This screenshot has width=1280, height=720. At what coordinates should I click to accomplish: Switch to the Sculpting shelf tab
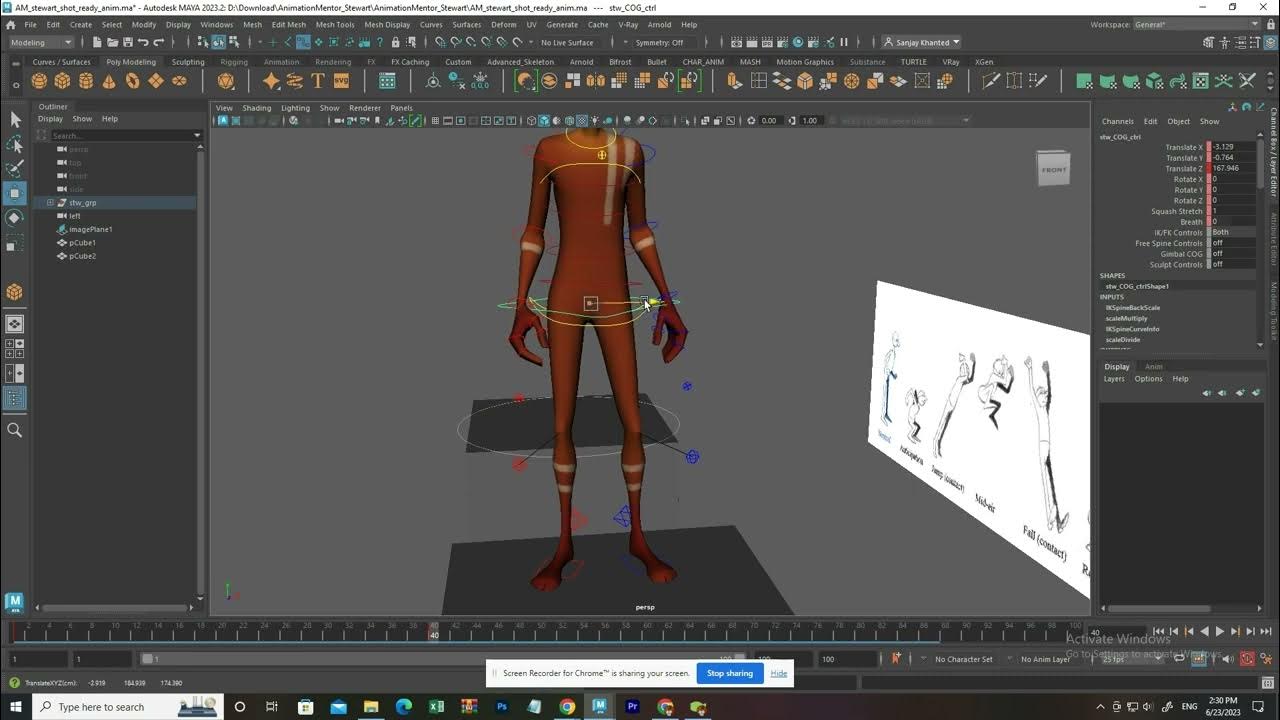(x=188, y=62)
